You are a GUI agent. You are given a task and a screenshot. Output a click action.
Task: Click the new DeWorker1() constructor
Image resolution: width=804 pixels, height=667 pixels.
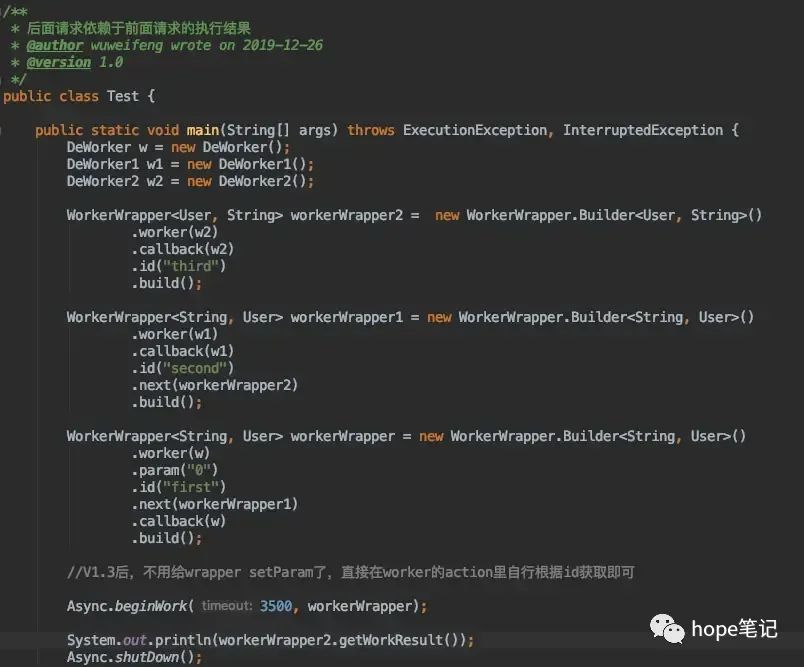[x=251, y=163]
